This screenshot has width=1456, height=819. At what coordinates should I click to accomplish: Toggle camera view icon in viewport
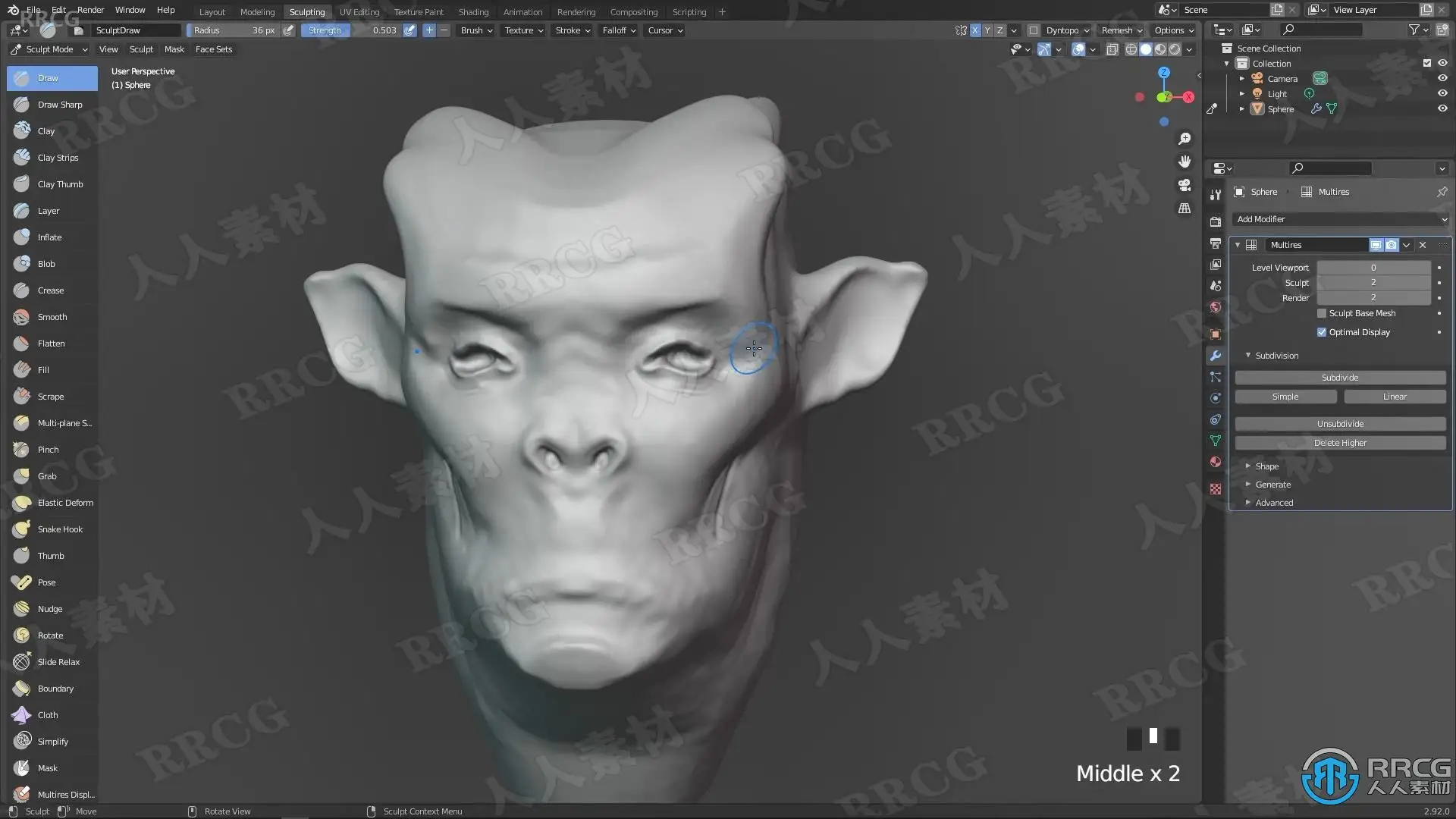pos(1185,185)
